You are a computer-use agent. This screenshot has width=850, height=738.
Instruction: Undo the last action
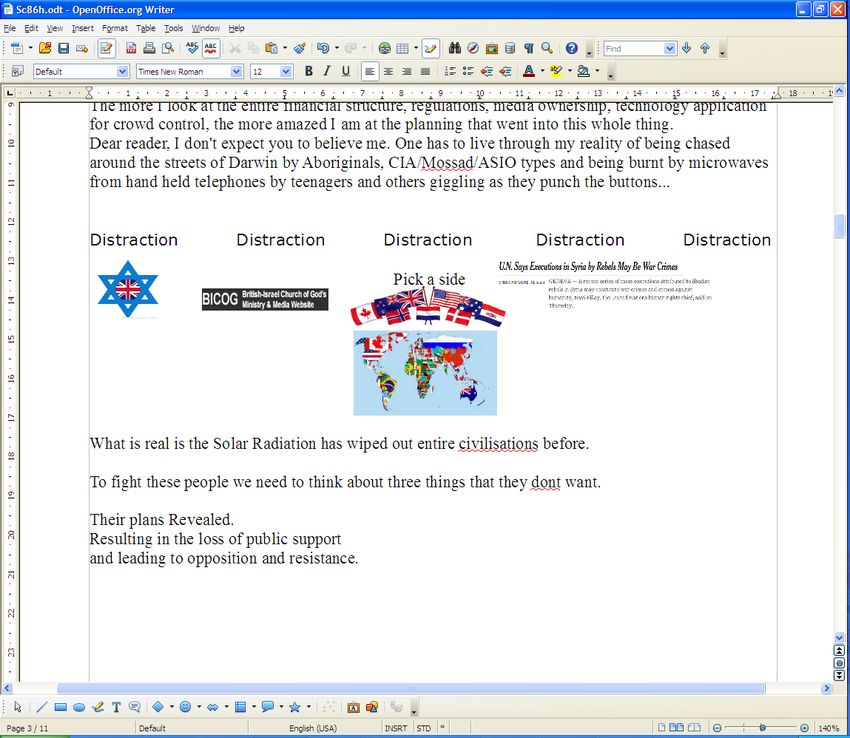pyautogui.click(x=323, y=48)
